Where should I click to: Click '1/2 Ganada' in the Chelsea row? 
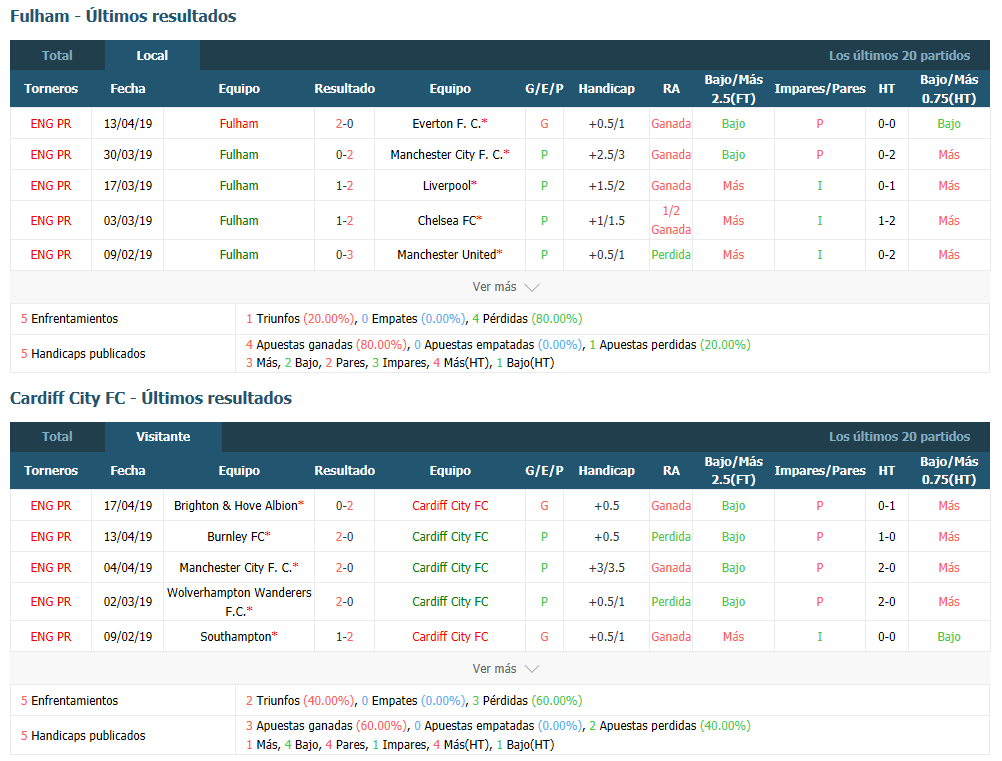(671, 220)
